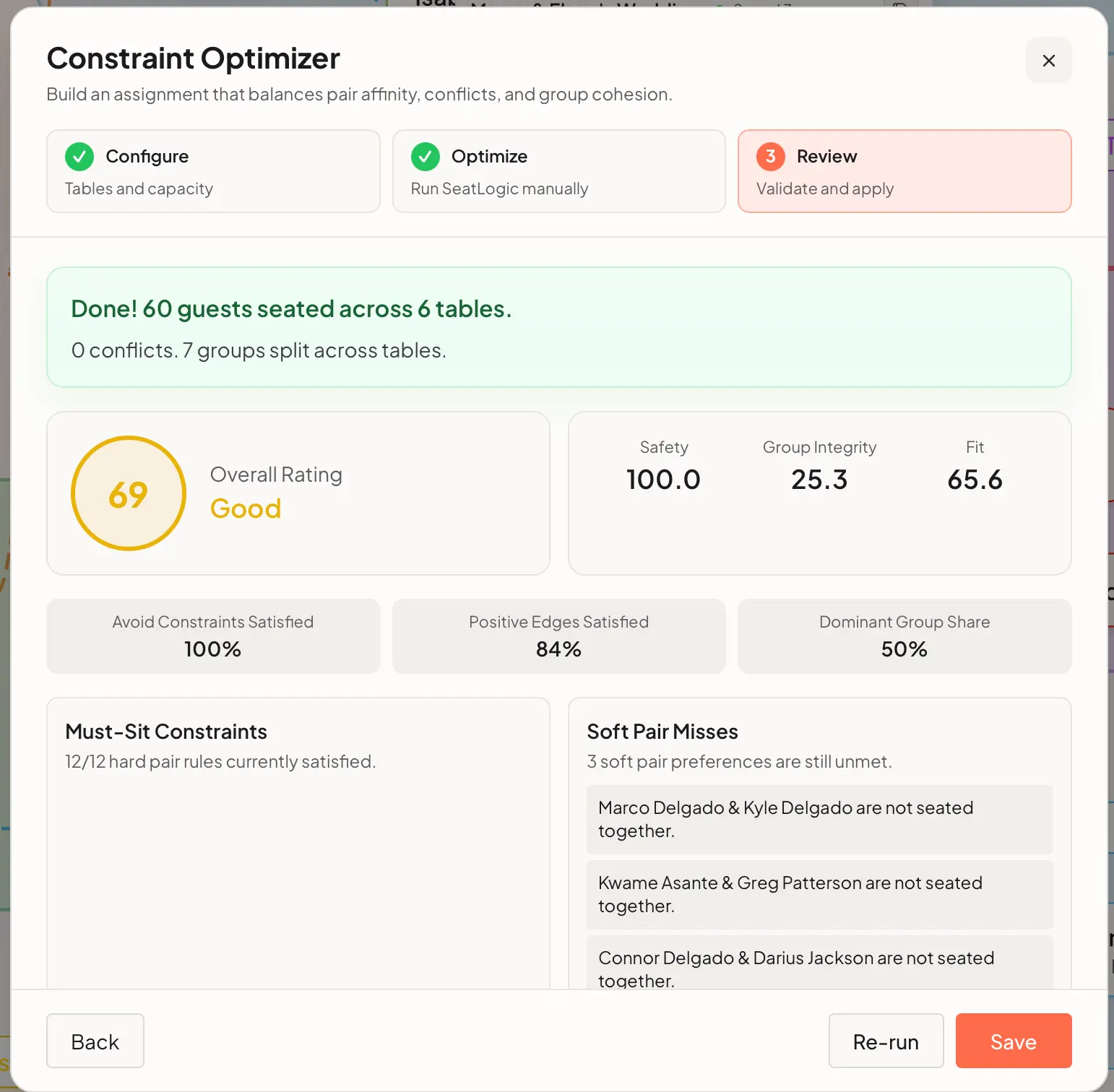Image resolution: width=1114 pixels, height=1092 pixels.
Task: Click the 'Run SeatLogic manually' subtitle
Action: (499, 189)
